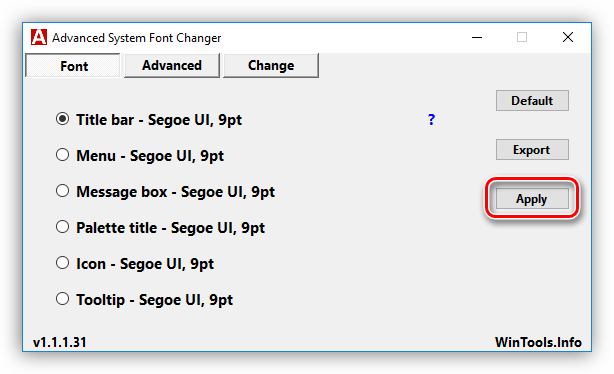Open the WinTools.Info link

pos(538,342)
